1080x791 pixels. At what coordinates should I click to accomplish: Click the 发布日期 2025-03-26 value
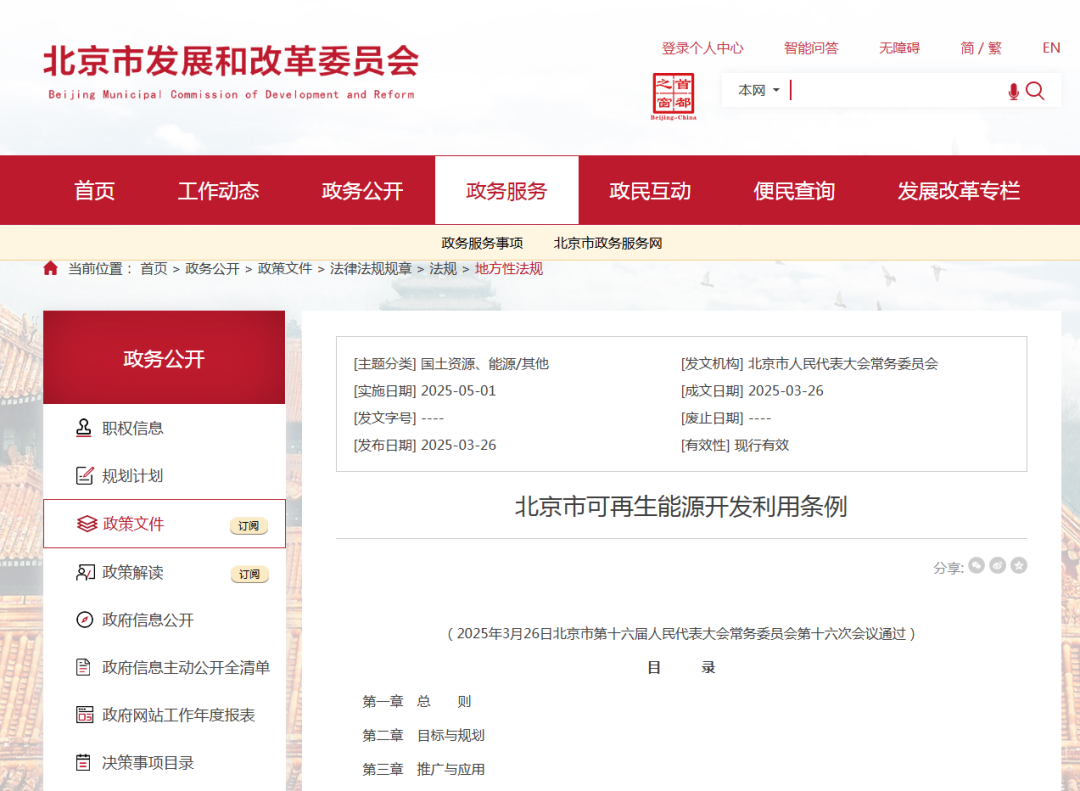[x=458, y=445]
